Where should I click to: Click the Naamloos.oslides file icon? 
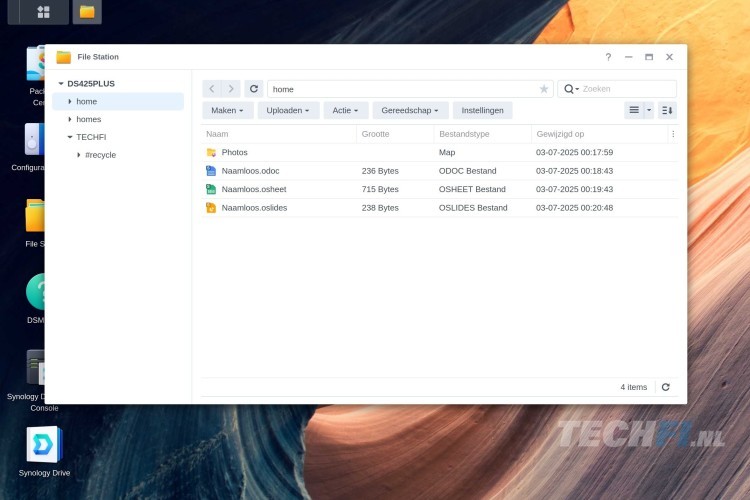click(211, 208)
